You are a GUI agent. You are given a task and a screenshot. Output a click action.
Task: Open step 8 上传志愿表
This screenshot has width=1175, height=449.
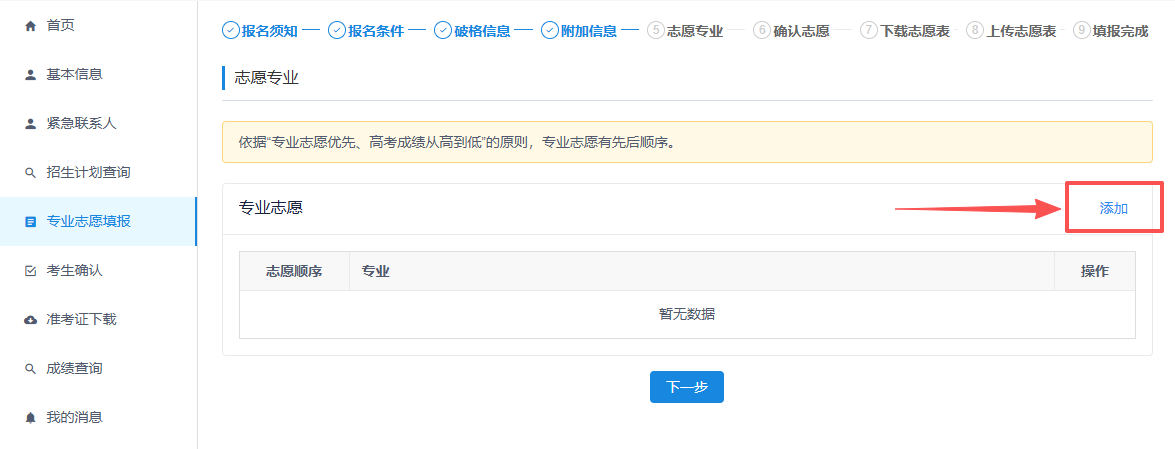point(1010,30)
